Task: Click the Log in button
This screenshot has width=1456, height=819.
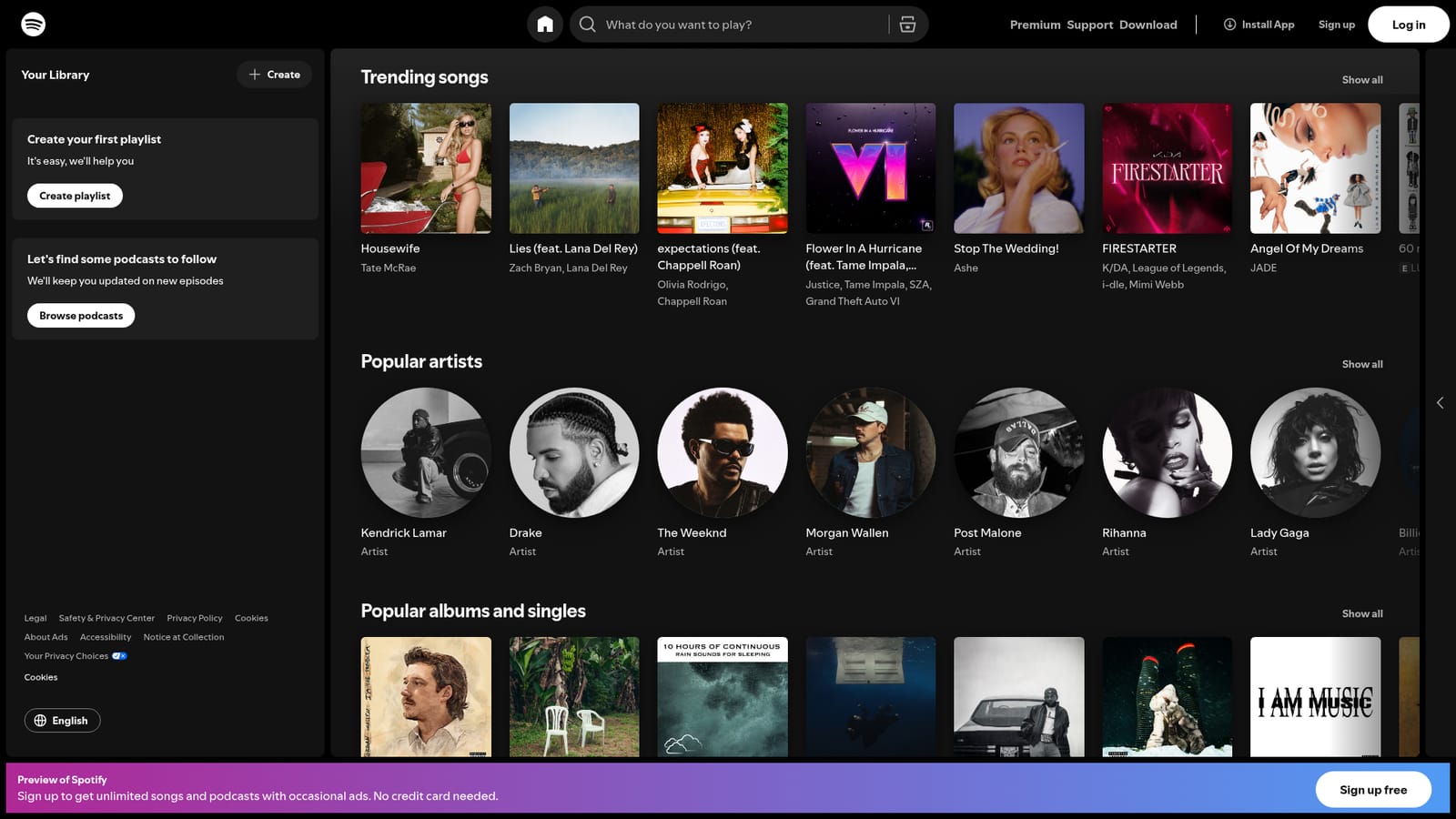Action: [x=1408, y=25]
